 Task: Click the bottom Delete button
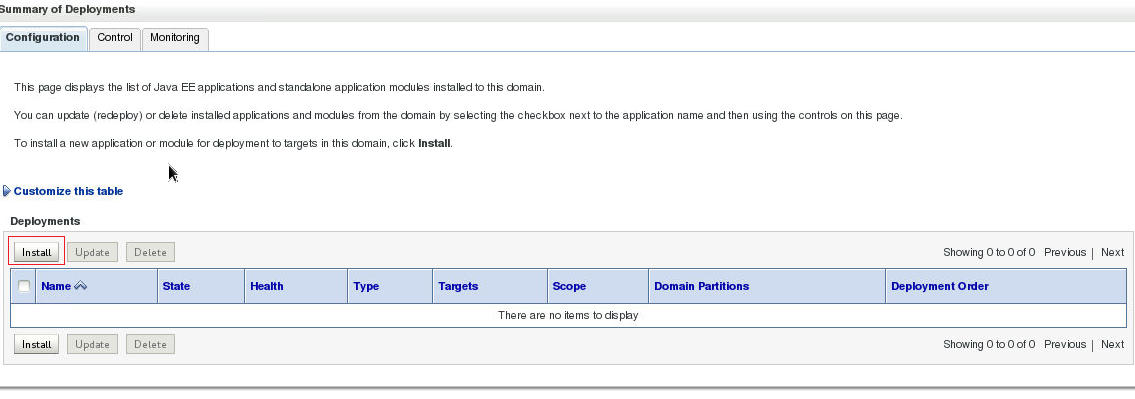pyautogui.click(x=150, y=344)
